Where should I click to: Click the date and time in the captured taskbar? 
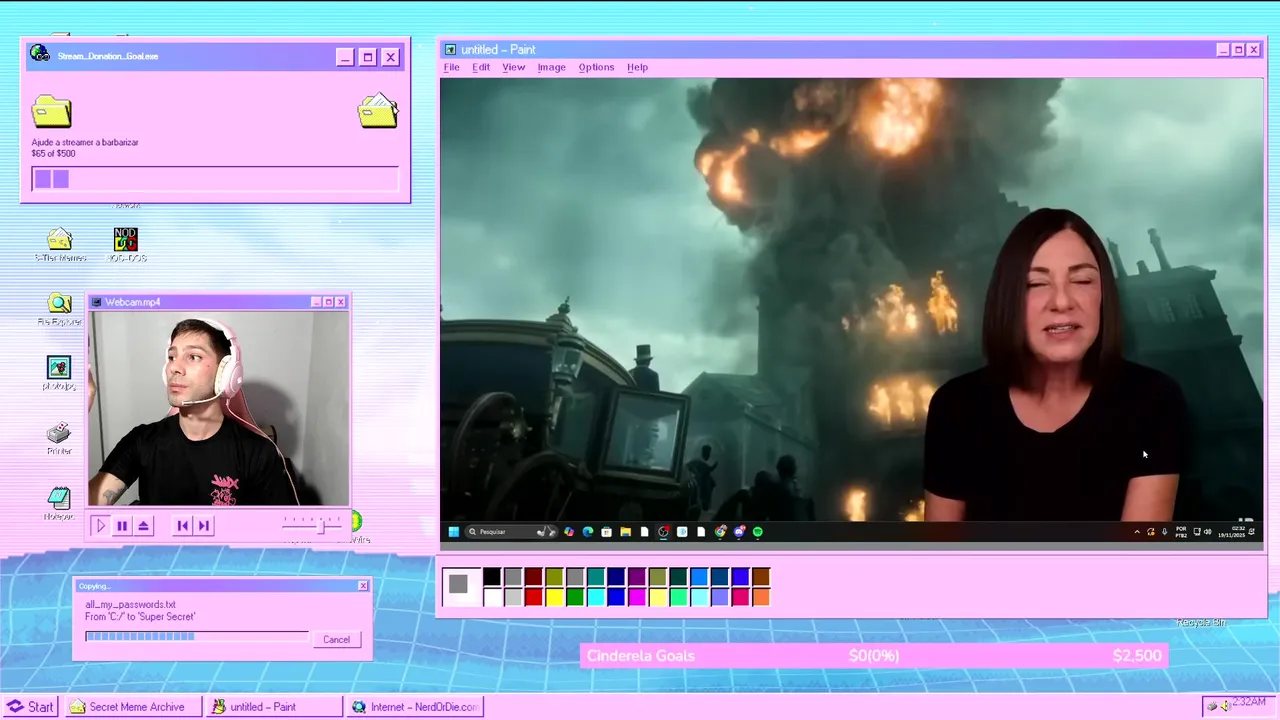1231,532
